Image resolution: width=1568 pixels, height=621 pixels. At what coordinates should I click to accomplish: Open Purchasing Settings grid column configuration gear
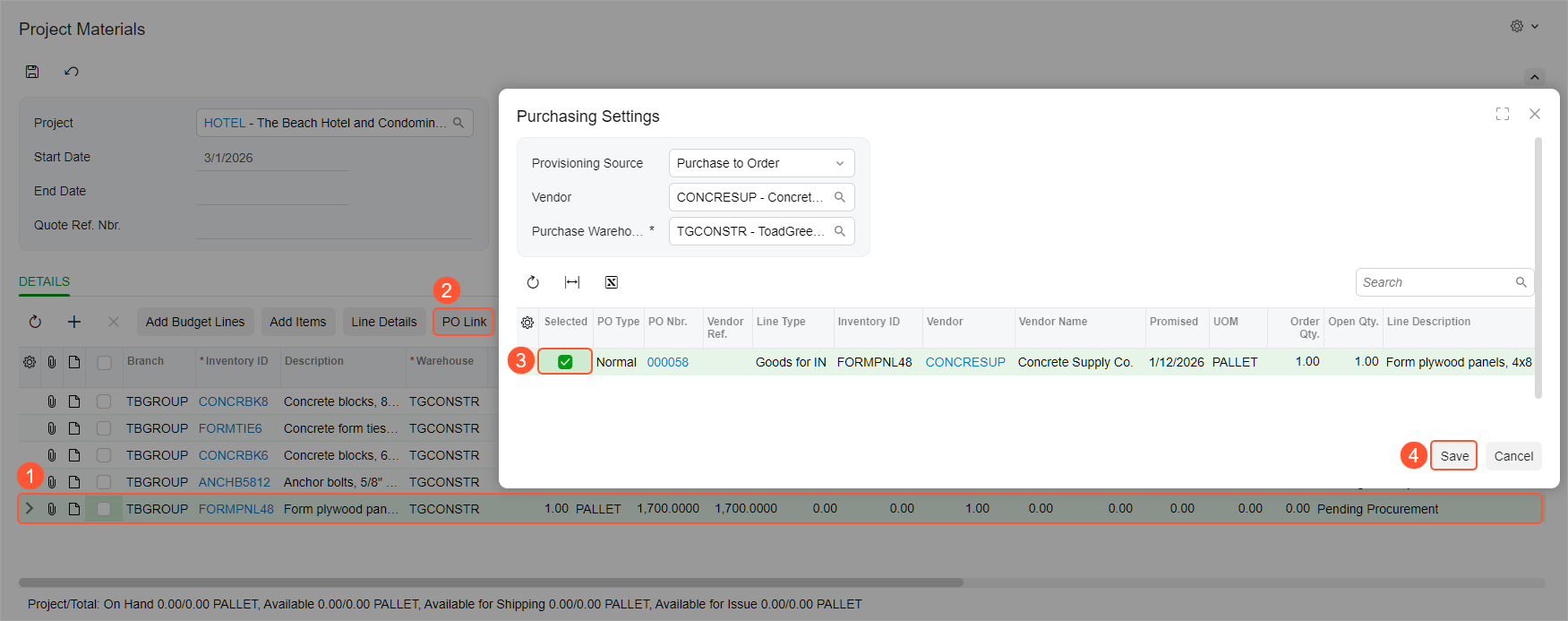point(527,323)
